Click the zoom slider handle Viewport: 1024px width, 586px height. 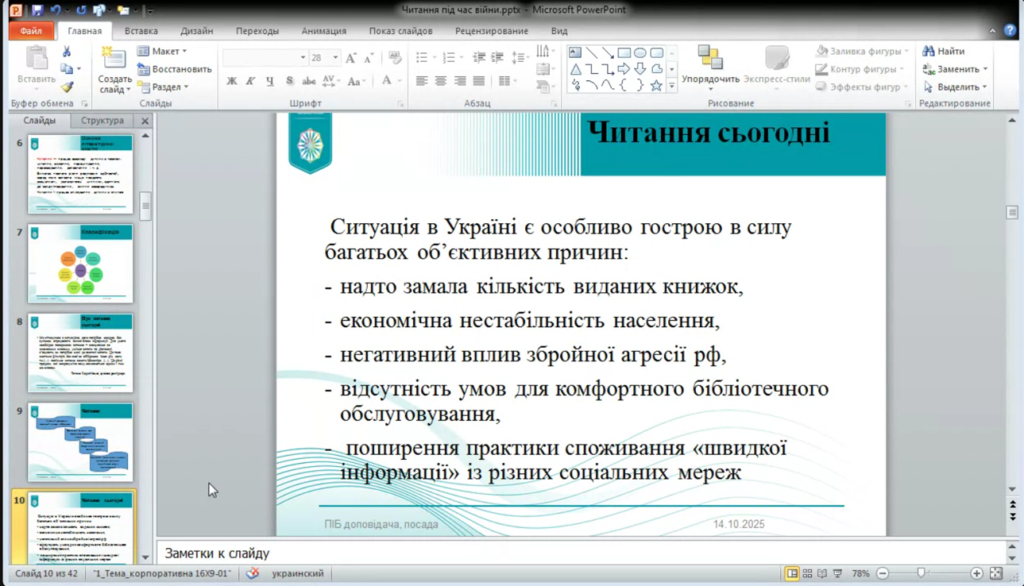921,574
